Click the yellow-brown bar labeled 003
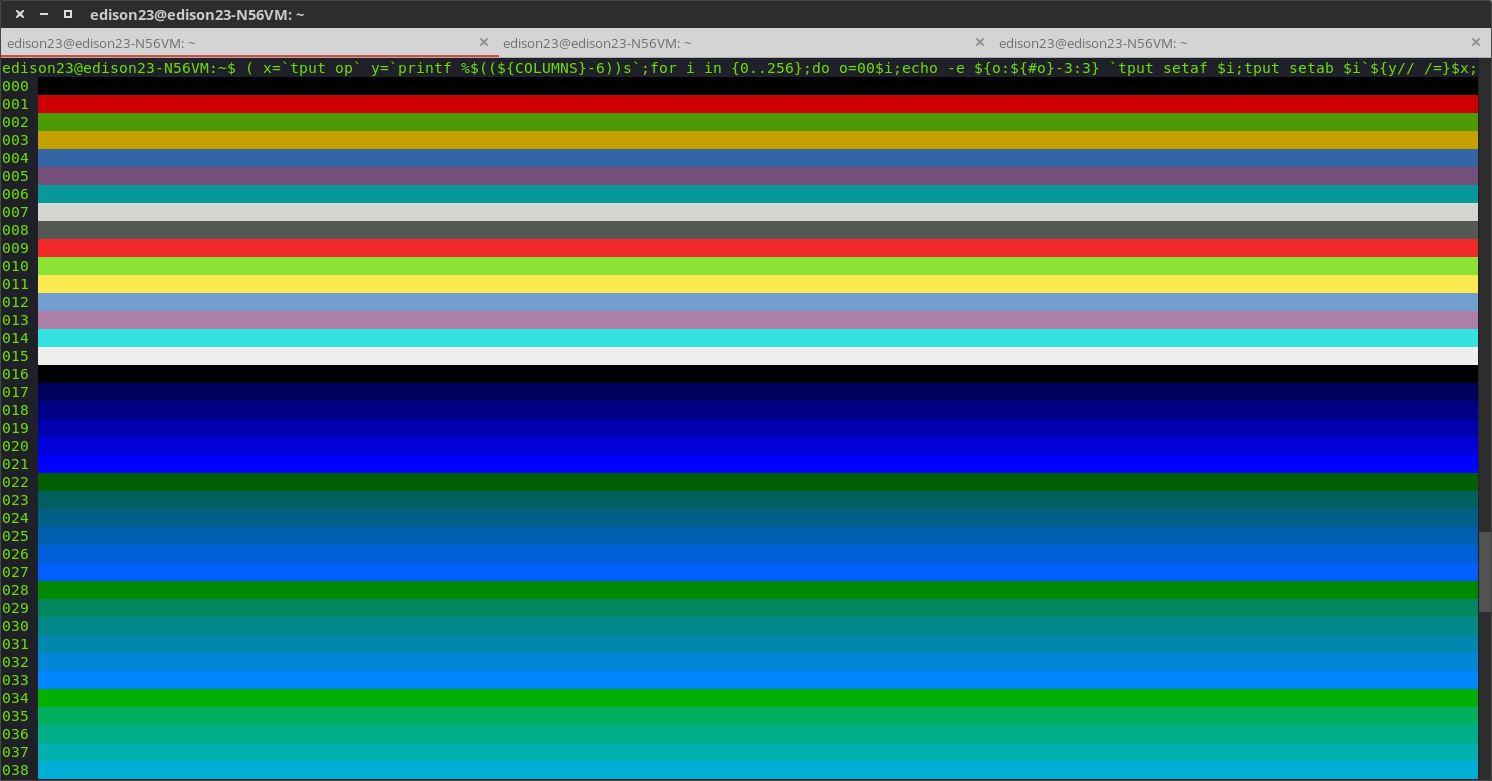Viewport: 1492px width, 781px height. pos(758,140)
